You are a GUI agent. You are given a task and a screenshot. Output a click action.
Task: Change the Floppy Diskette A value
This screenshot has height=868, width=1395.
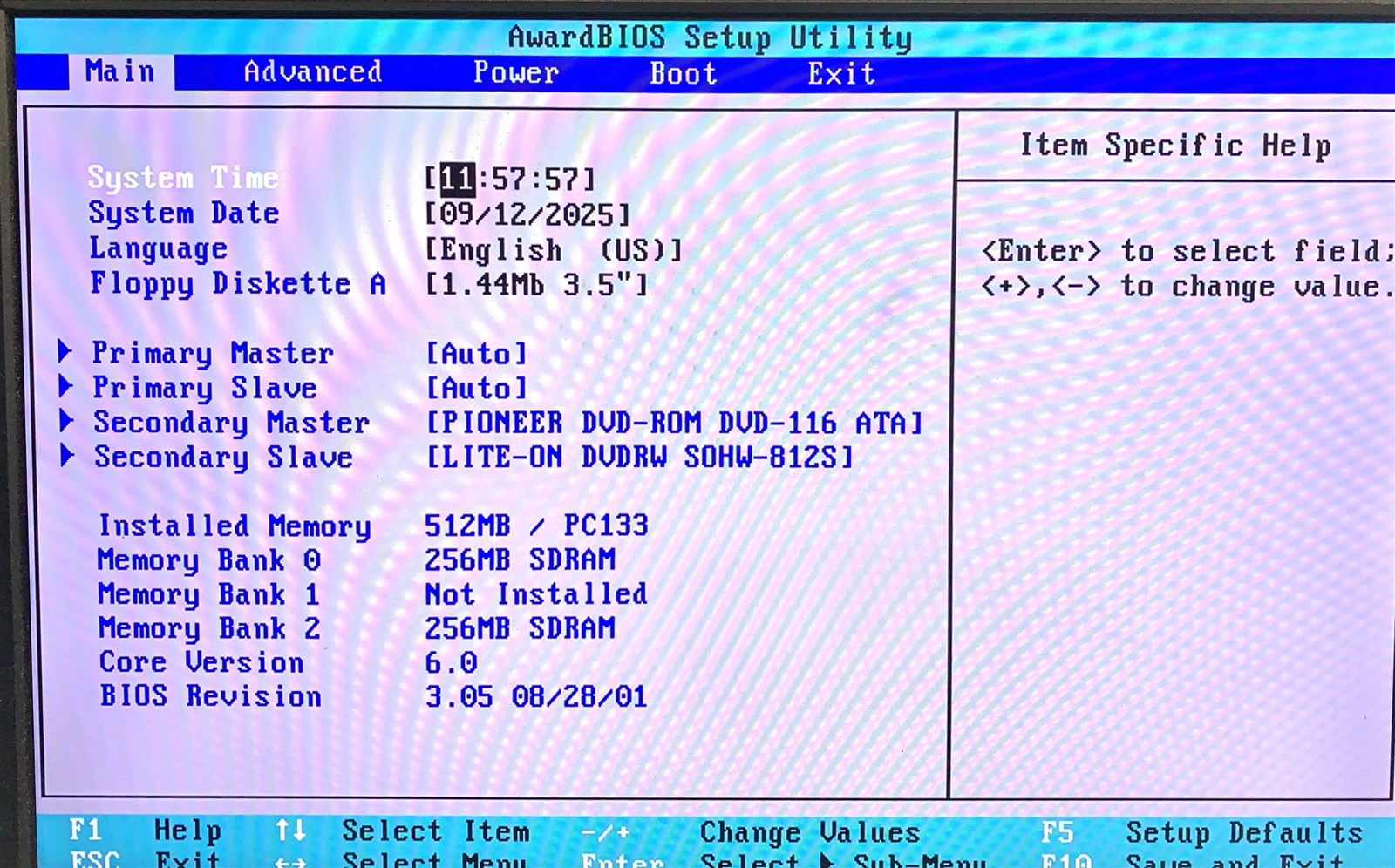coord(537,284)
